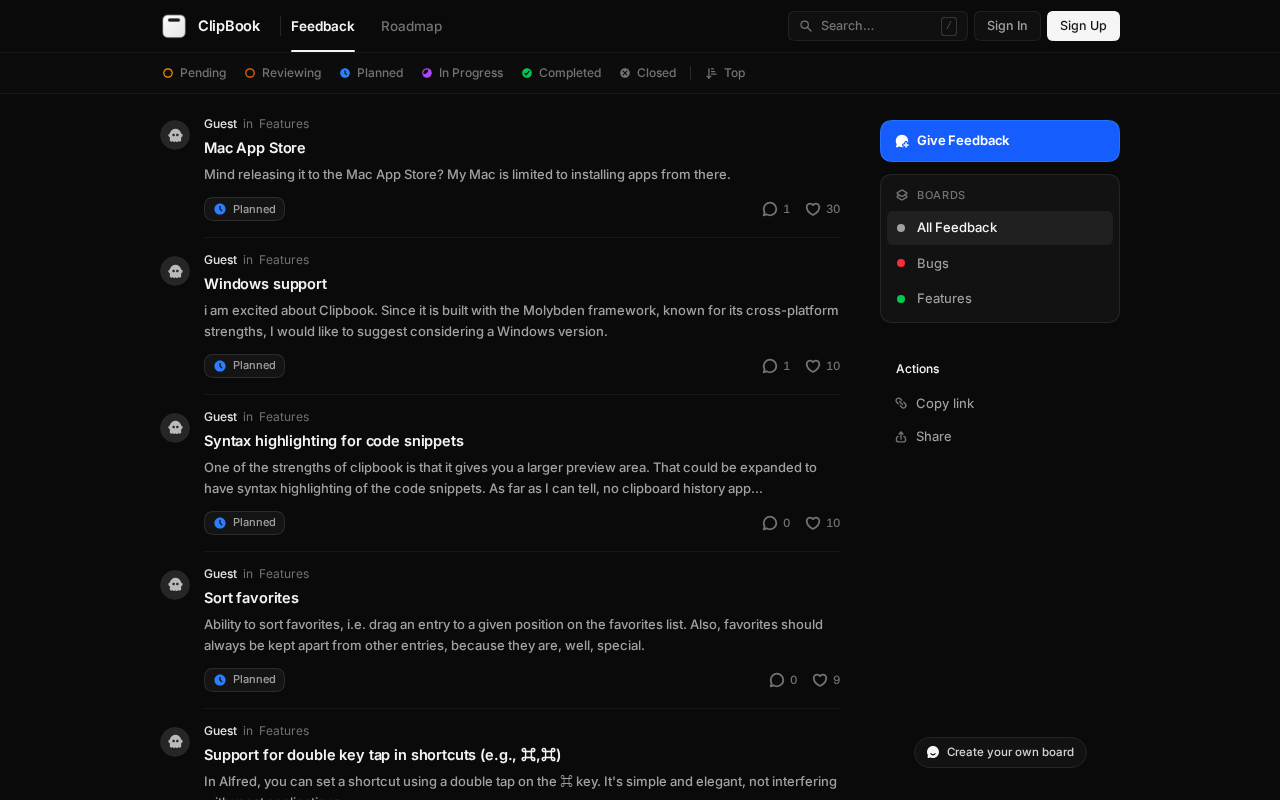Open the Mac App Store post

255,148
